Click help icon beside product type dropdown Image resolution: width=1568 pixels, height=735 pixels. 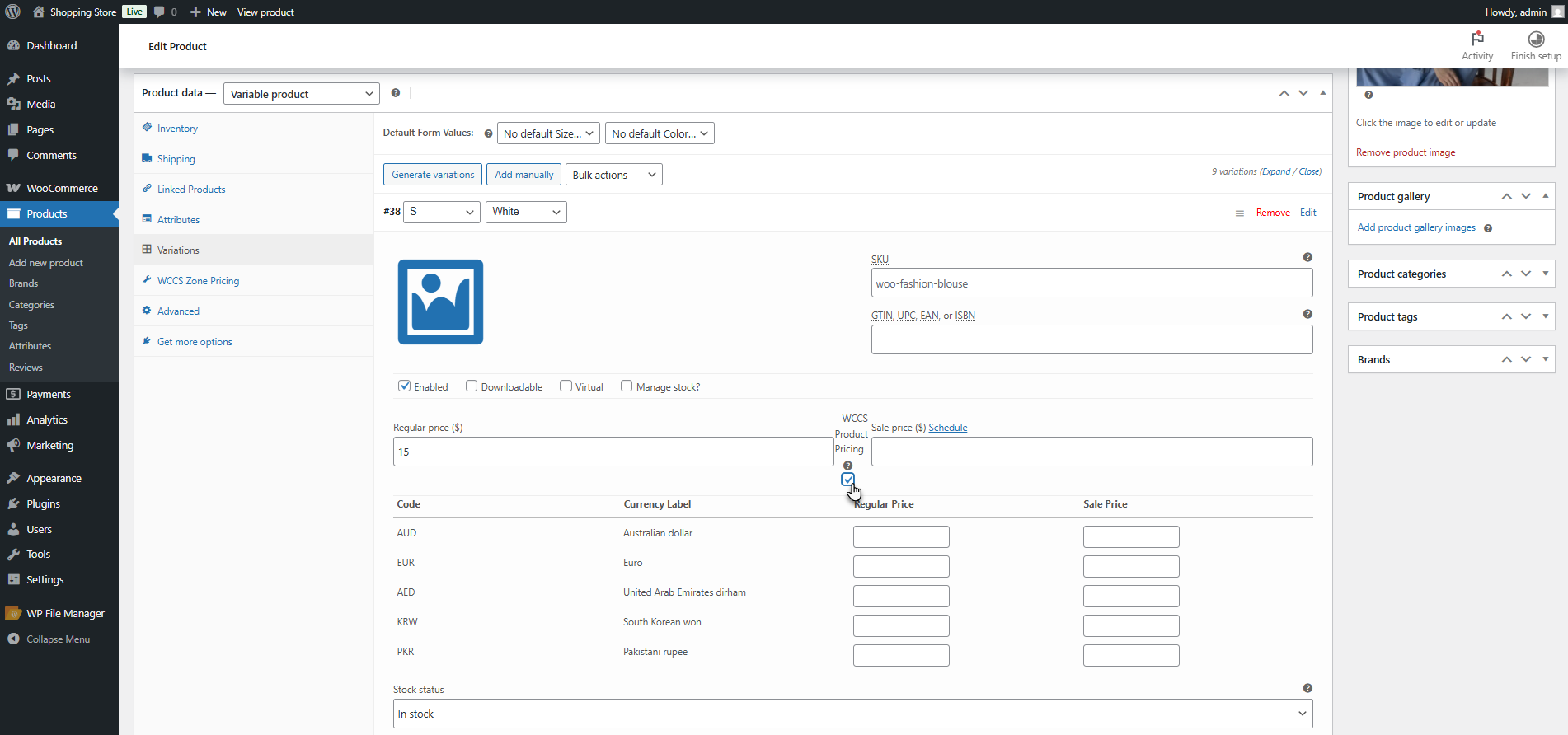click(x=396, y=93)
